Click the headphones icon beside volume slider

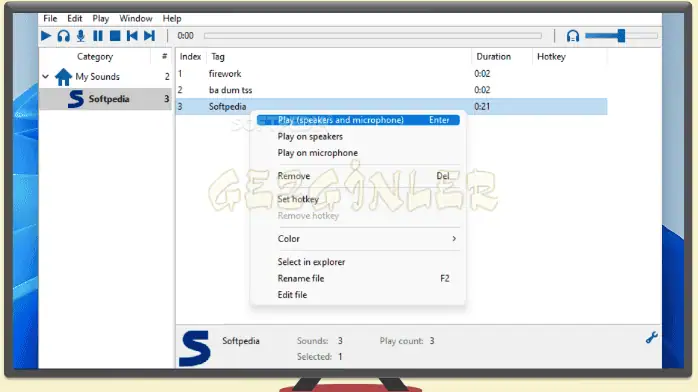[573, 36]
